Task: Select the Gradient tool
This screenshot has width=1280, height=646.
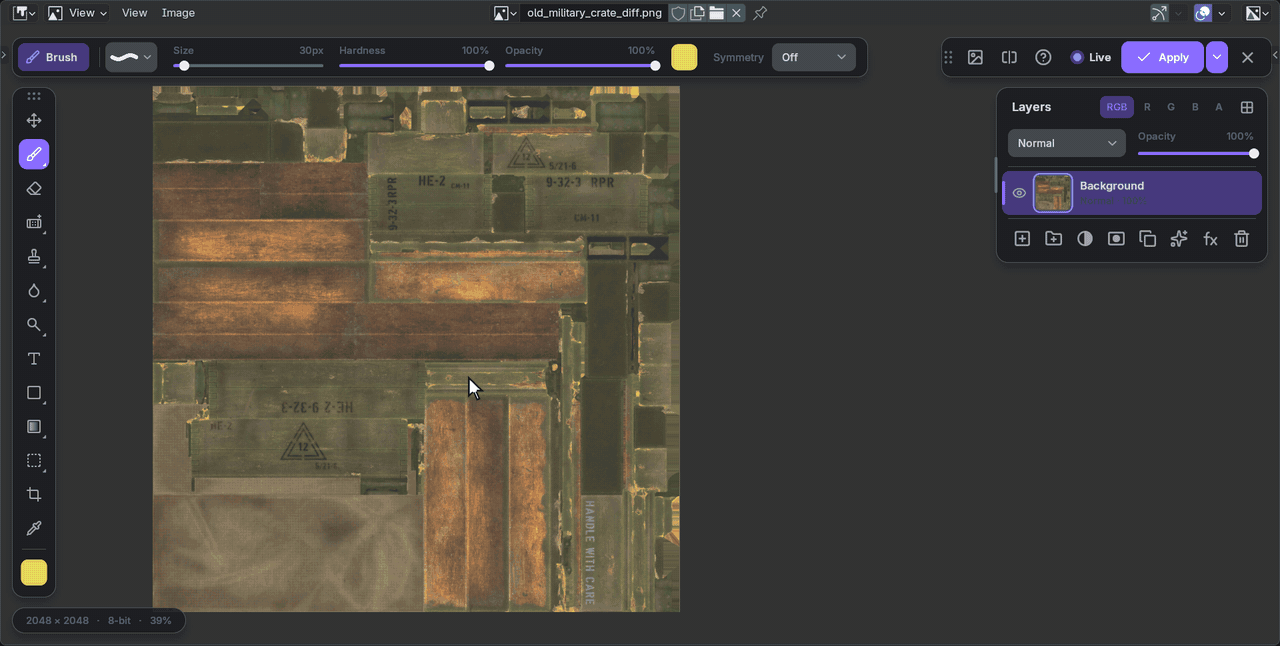Action: pos(34,427)
